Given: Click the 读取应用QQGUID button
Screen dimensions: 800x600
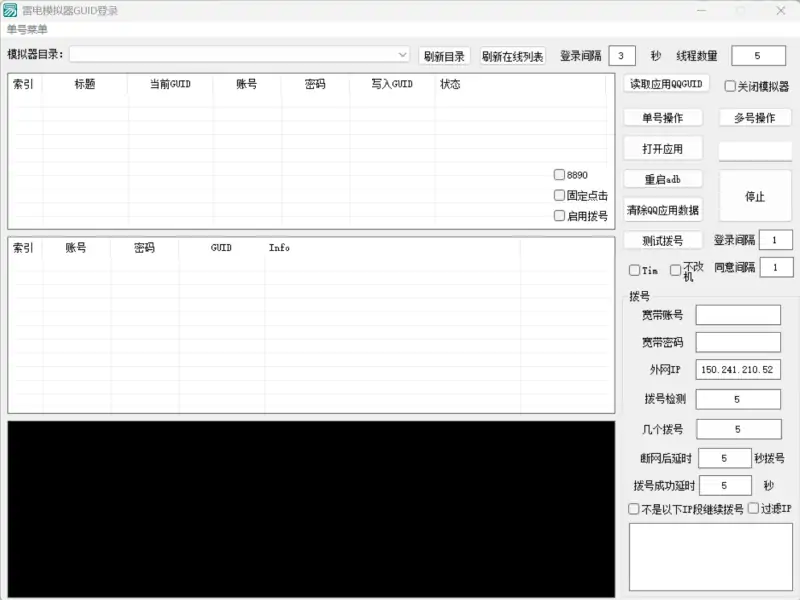Looking at the screenshot, I should (662, 84).
